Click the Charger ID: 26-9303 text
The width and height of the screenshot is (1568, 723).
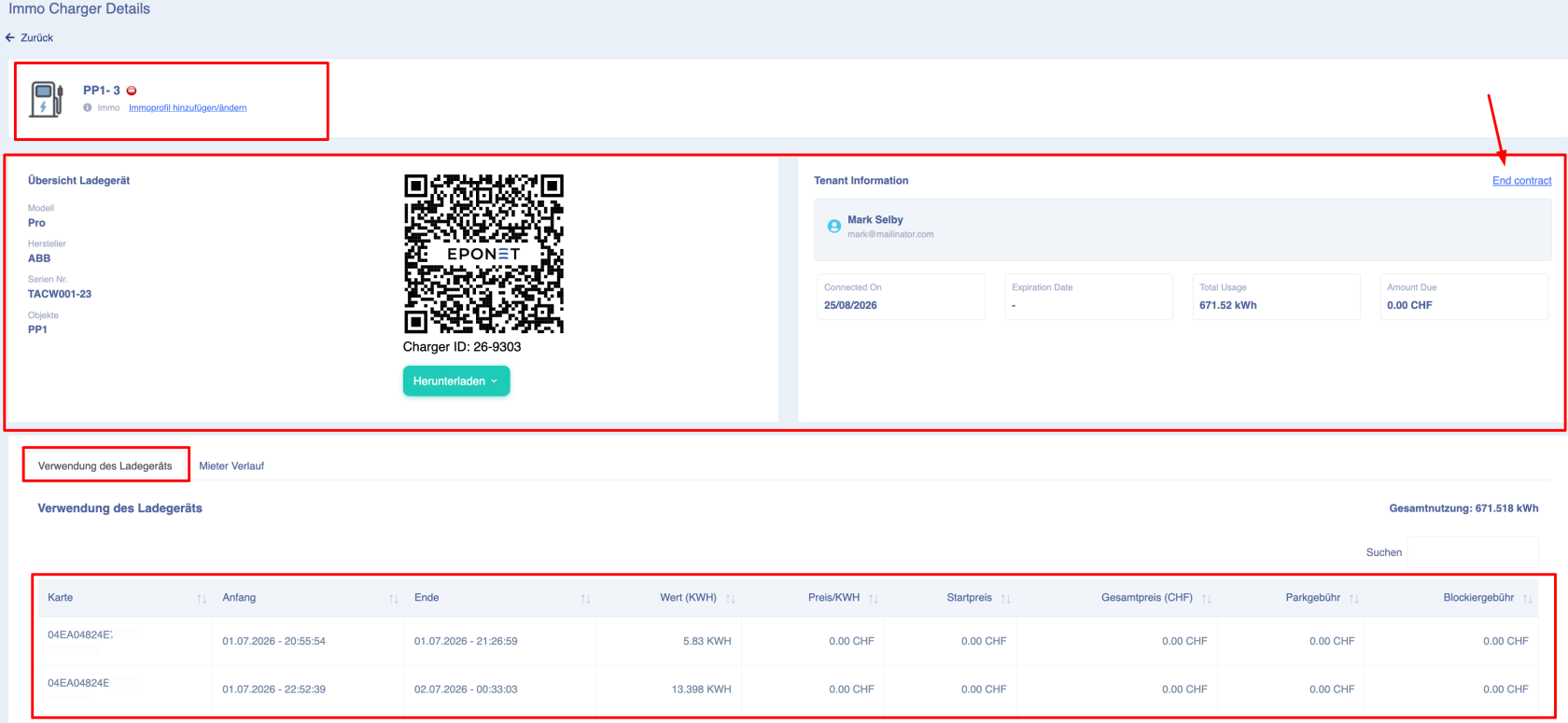[x=462, y=347]
